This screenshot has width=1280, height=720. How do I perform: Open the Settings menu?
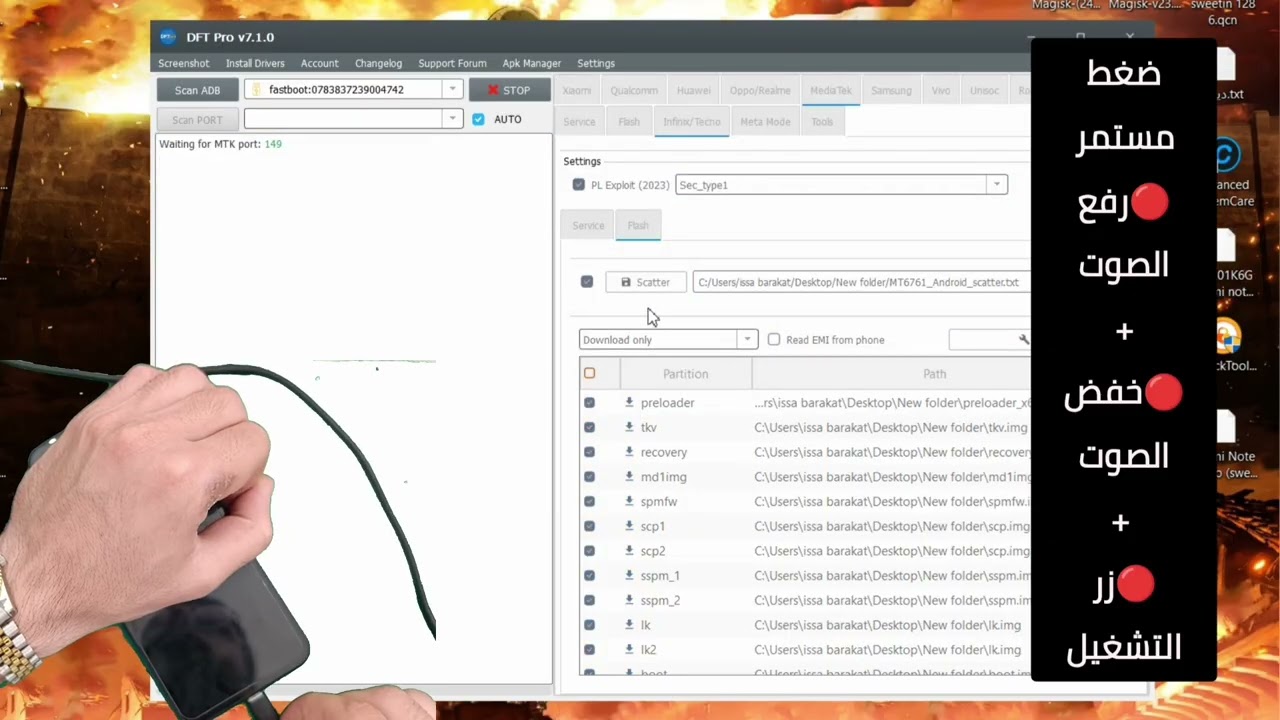pyautogui.click(x=596, y=63)
